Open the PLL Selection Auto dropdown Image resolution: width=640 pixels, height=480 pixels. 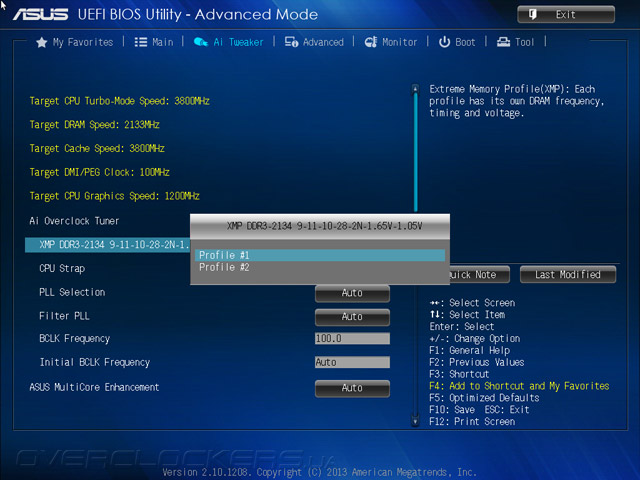pyautogui.click(x=352, y=293)
